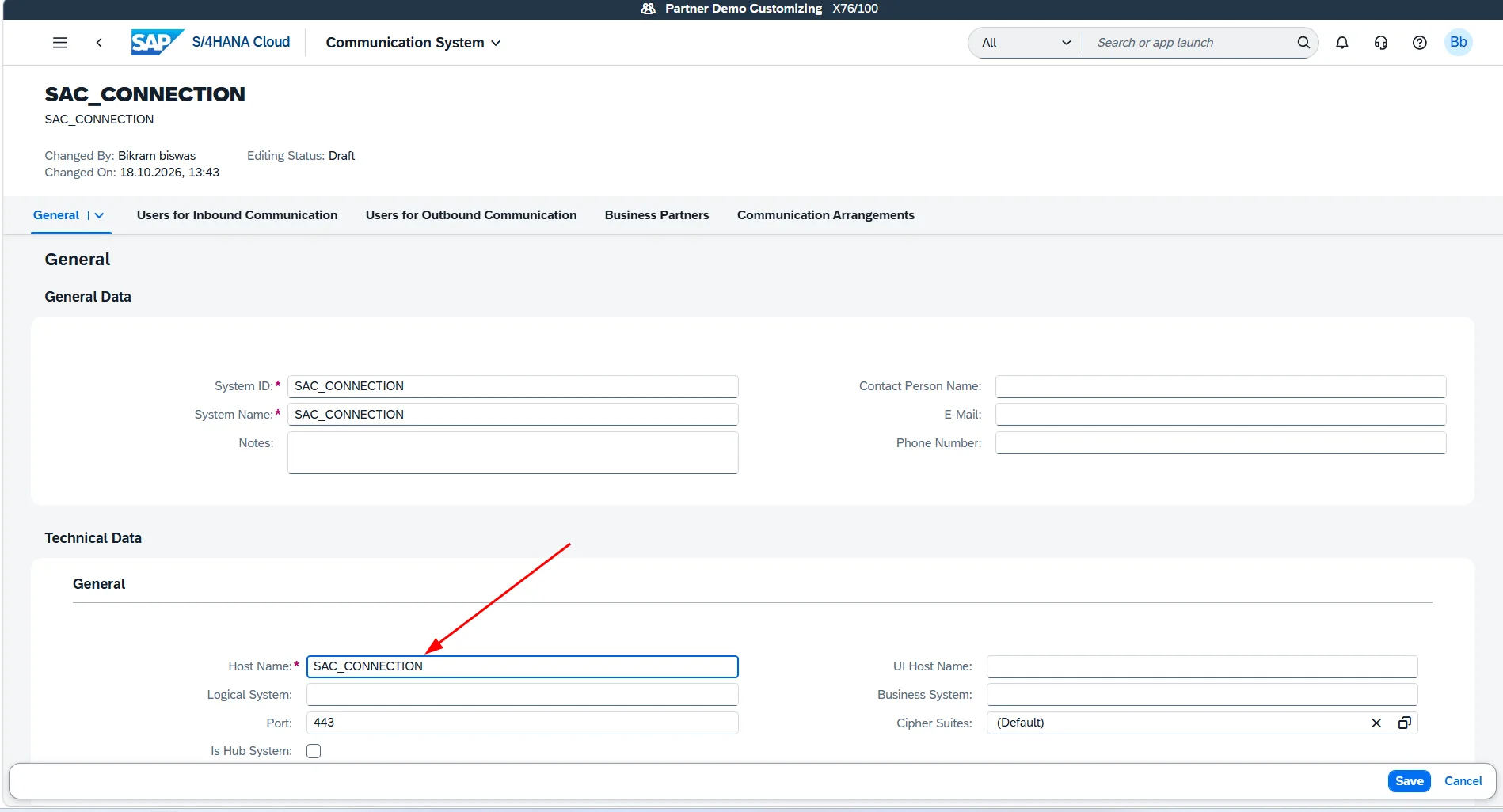Click the Logical System input field
The height and width of the screenshot is (812, 1503).
pyautogui.click(x=523, y=695)
